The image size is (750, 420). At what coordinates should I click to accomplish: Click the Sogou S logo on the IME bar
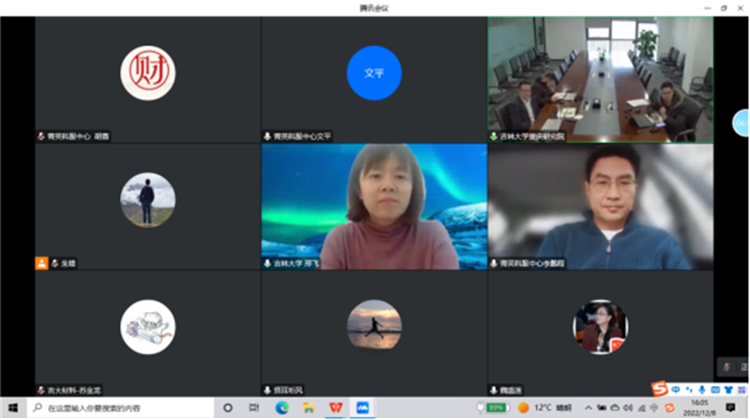point(659,388)
